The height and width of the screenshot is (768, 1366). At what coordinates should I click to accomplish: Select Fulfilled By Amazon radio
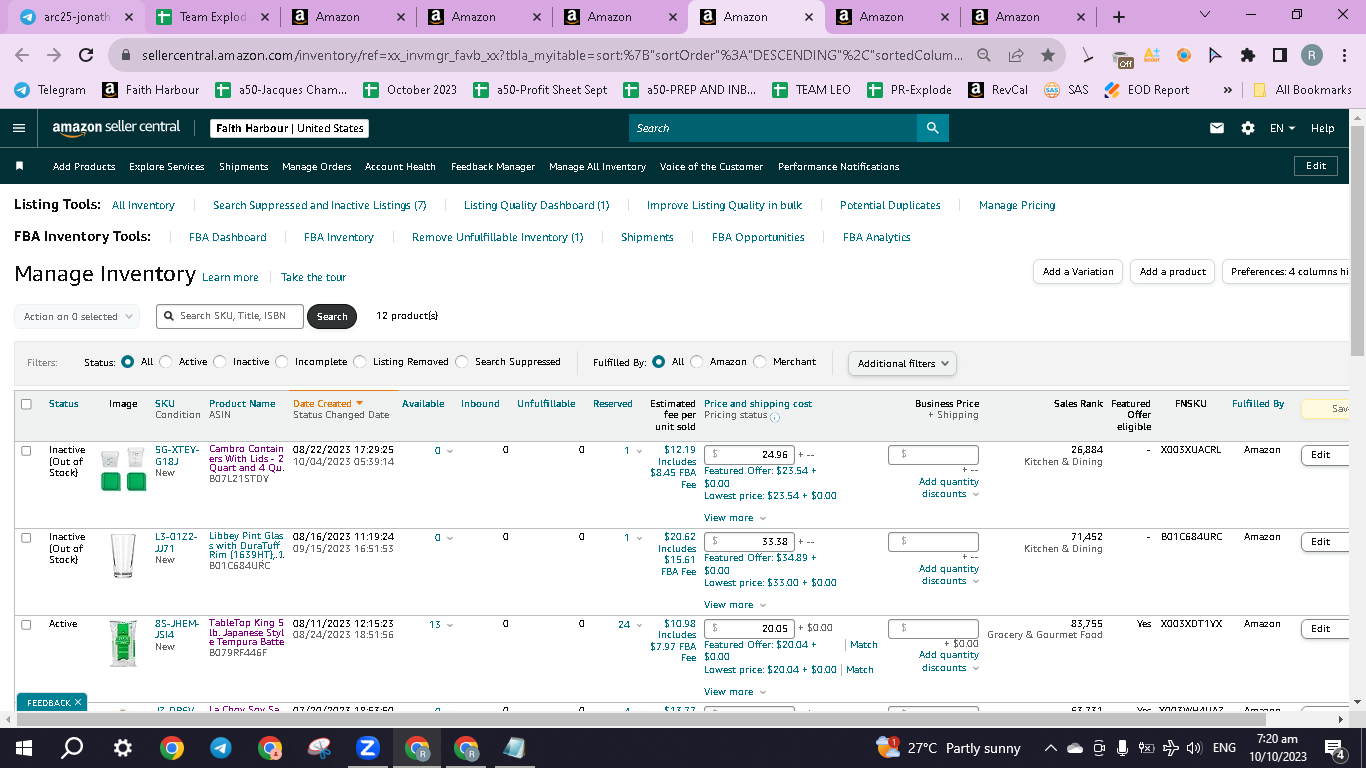coord(697,362)
